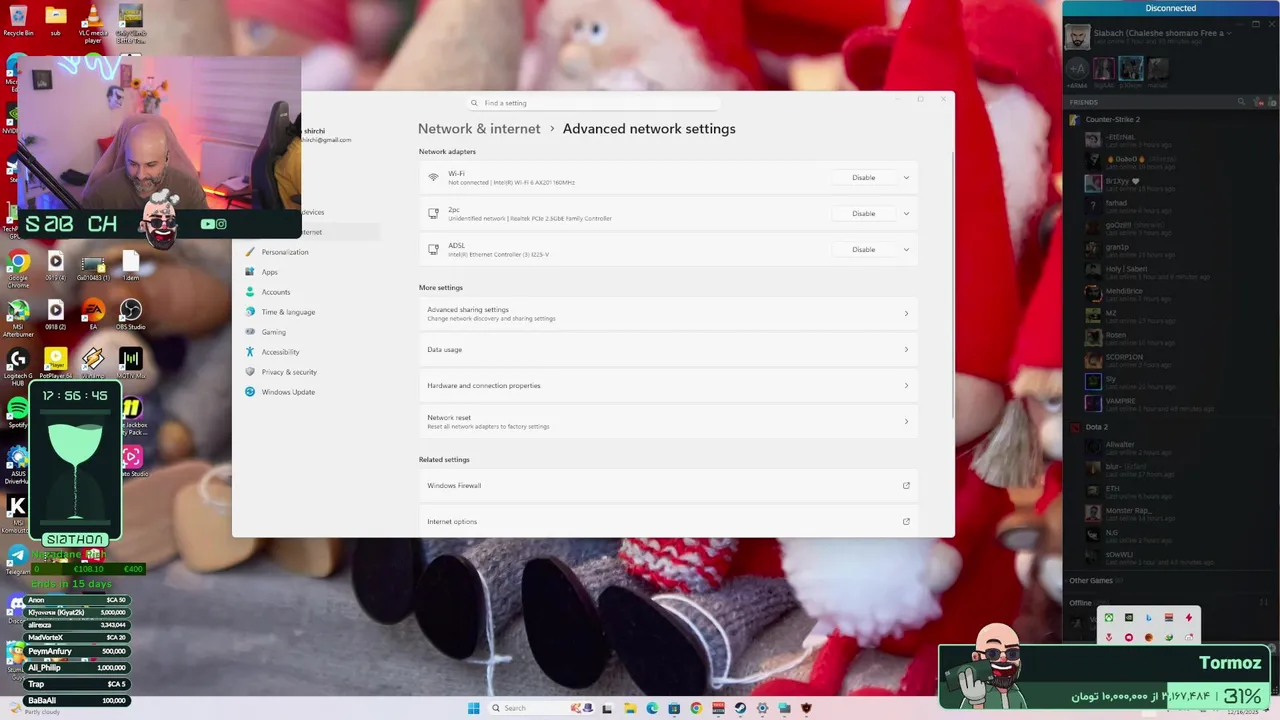Select friend 'farhad' in Steam list
This screenshot has height=720, width=1280.
tap(1116, 203)
